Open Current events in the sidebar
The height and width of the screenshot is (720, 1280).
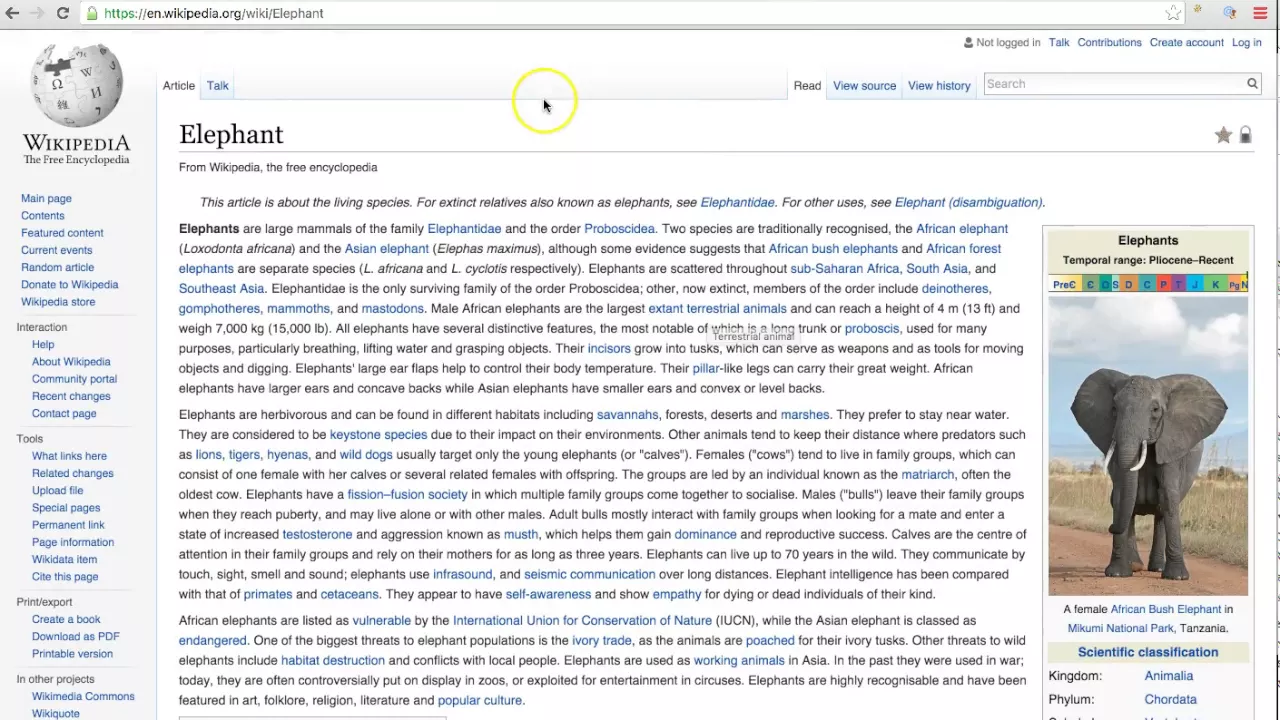click(56, 250)
